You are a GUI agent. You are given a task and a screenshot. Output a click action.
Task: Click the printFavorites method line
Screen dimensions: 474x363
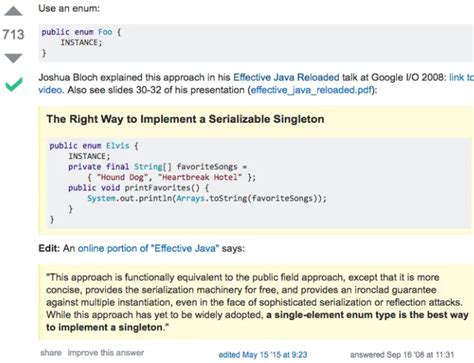[x=139, y=188]
